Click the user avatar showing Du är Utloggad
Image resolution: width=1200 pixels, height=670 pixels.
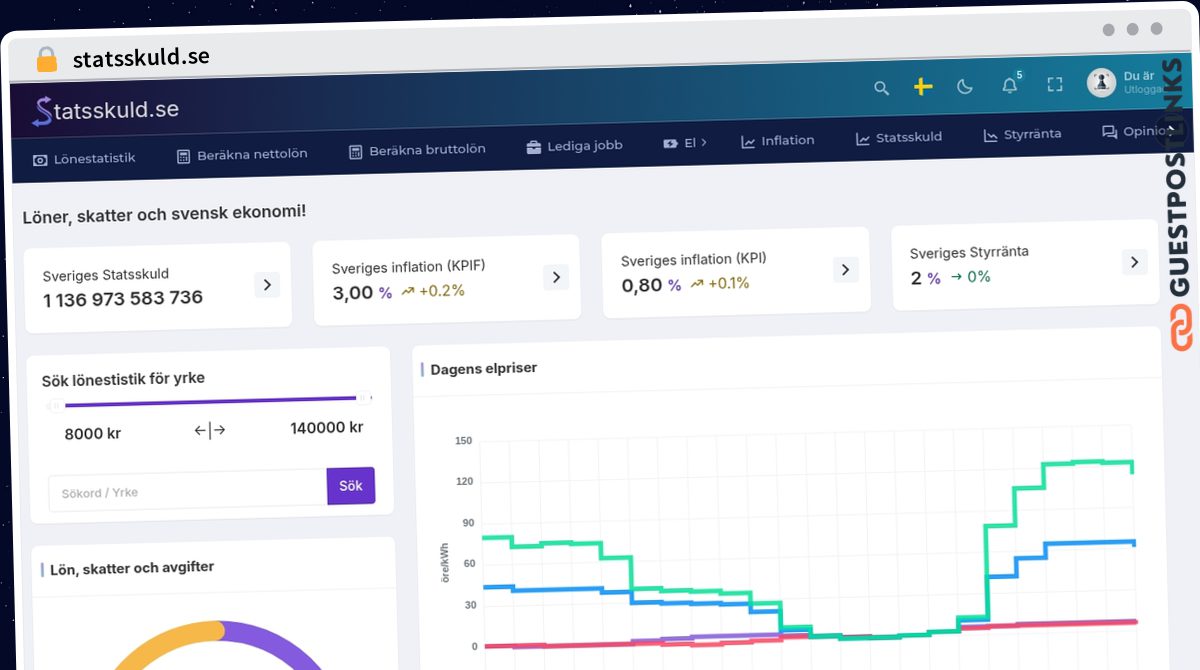(1100, 82)
